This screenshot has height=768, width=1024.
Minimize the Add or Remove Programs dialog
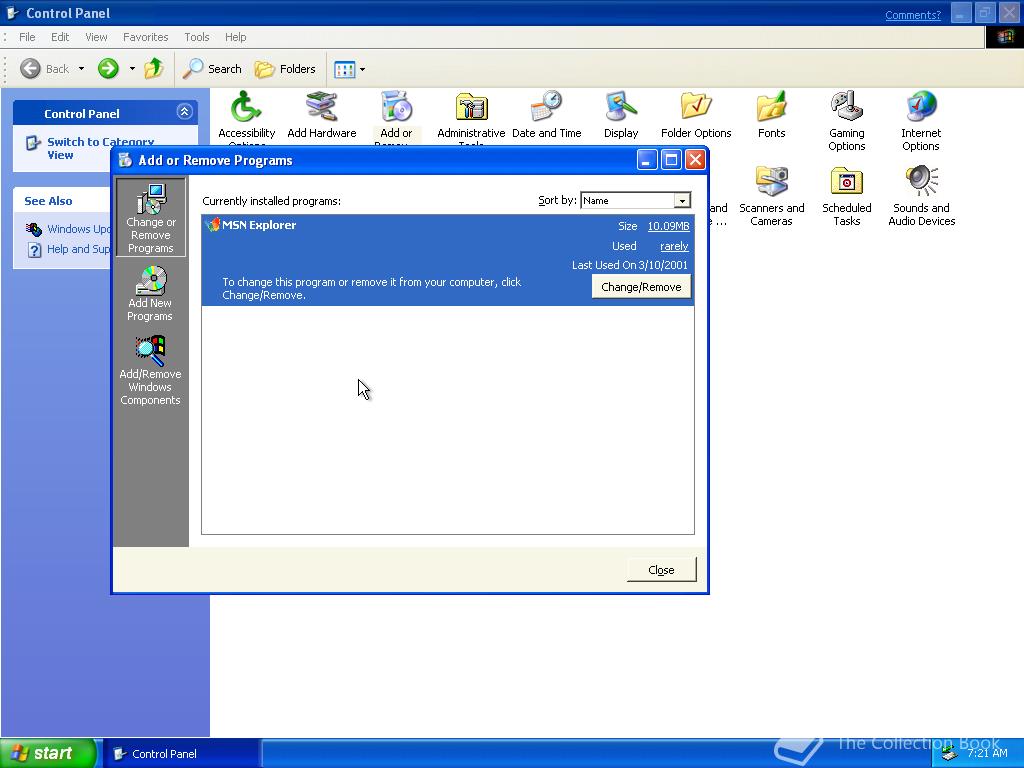coord(647,160)
